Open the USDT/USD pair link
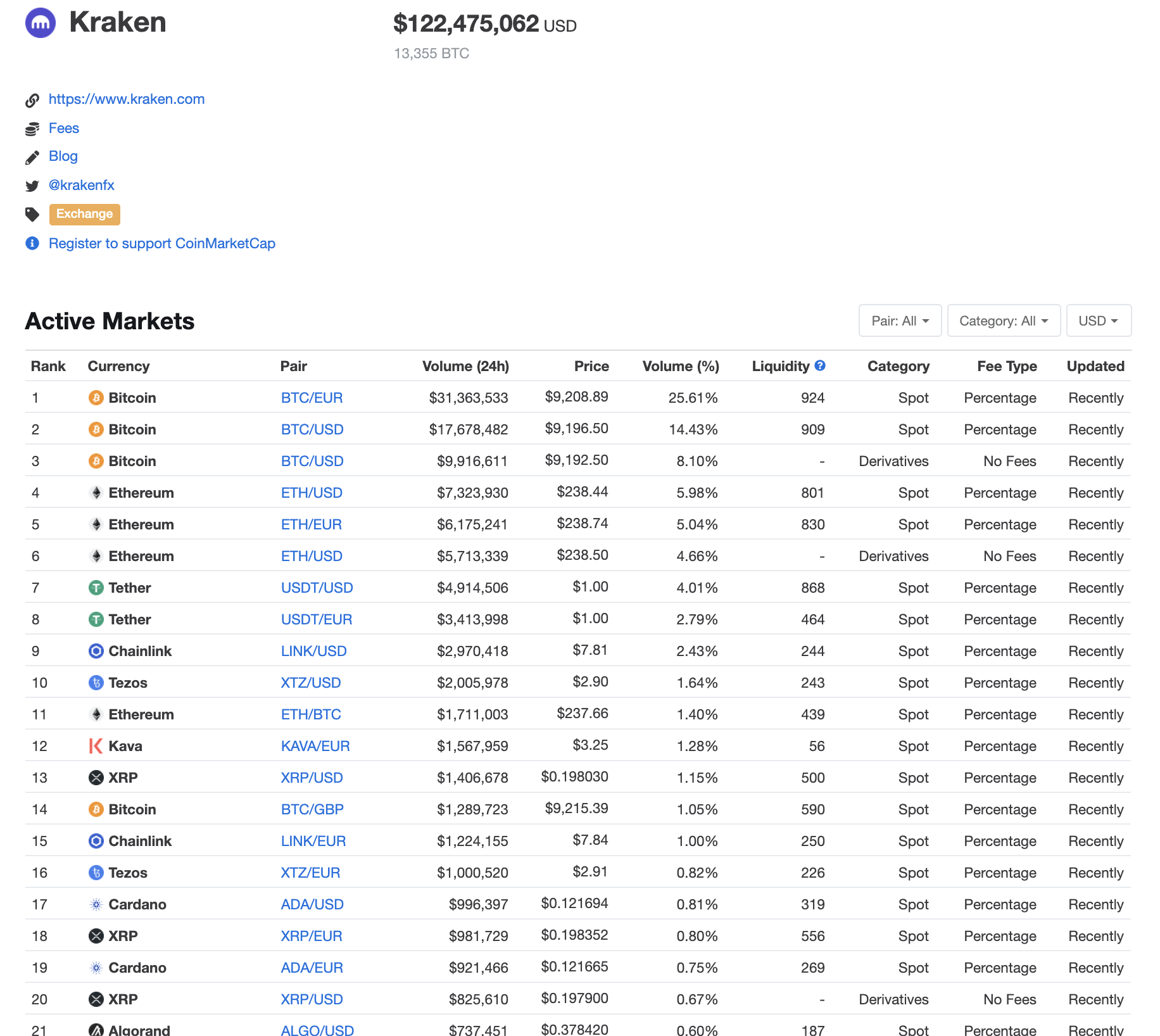This screenshot has height=1036, width=1160. [x=317, y=588]
